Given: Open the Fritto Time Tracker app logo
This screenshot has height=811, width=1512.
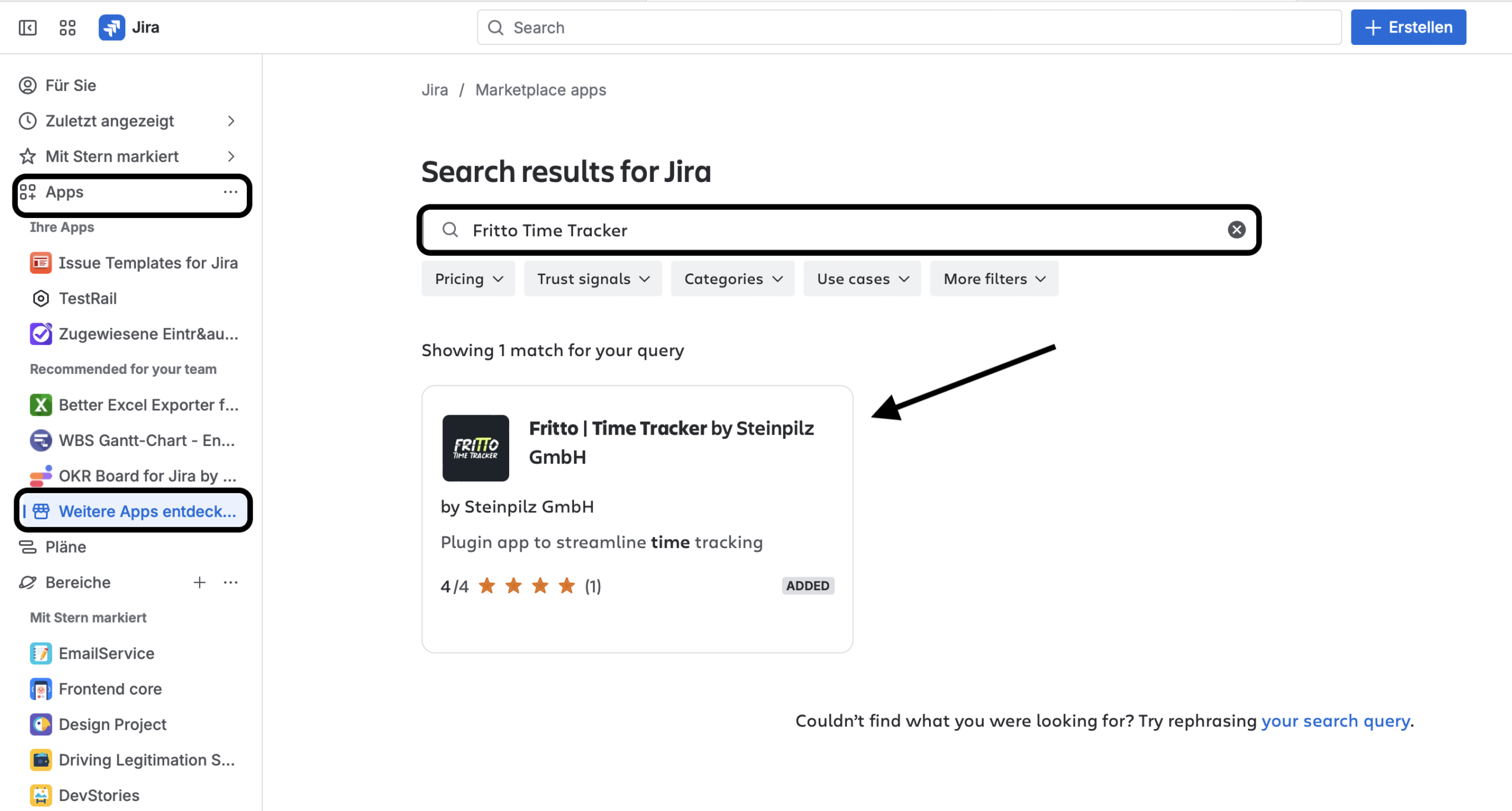Looking at the screenshot, I should coord(475,448).
